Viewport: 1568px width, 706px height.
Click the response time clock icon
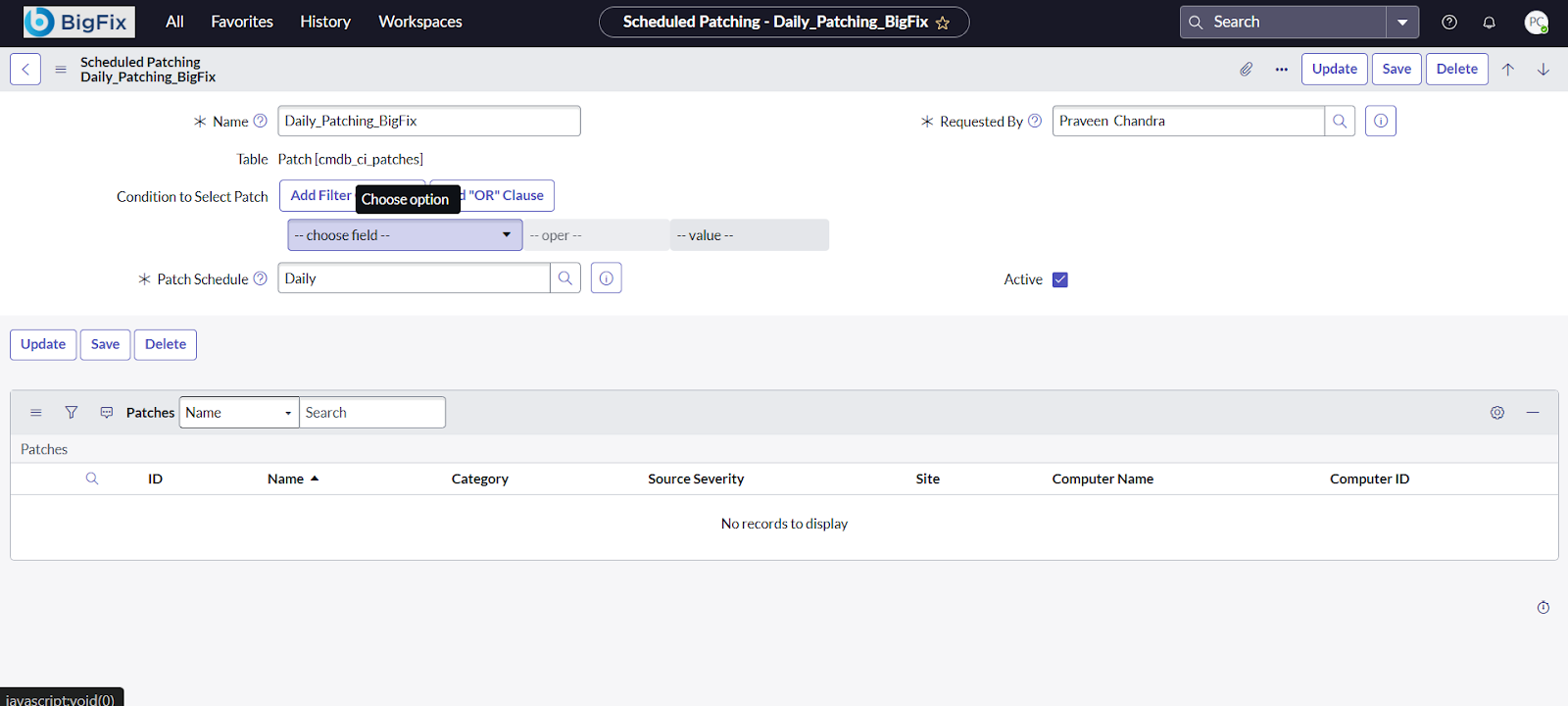1543,608
